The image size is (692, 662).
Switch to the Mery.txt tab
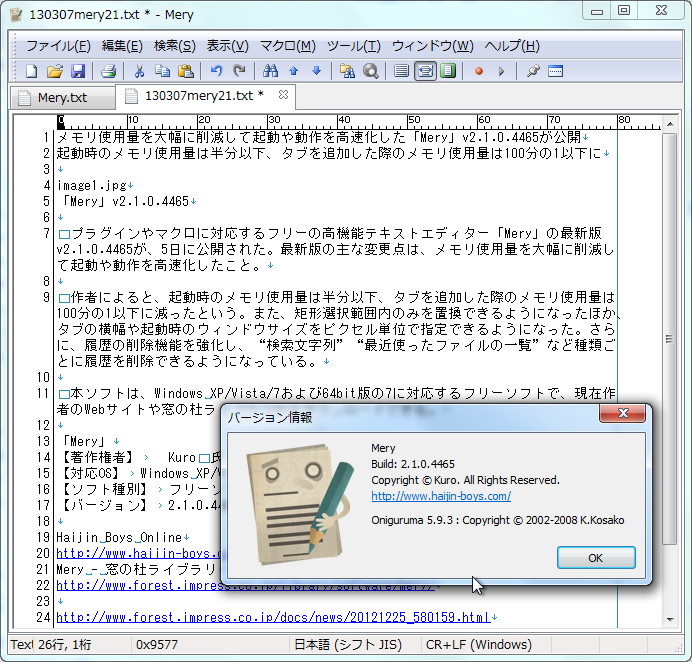coord(63,98)
